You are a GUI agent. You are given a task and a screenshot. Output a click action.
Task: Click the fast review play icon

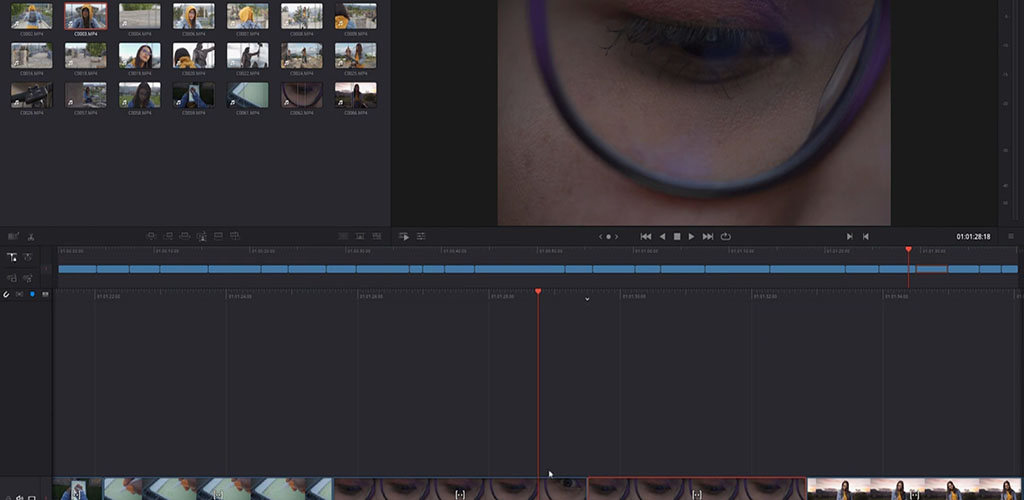[404, 236]
